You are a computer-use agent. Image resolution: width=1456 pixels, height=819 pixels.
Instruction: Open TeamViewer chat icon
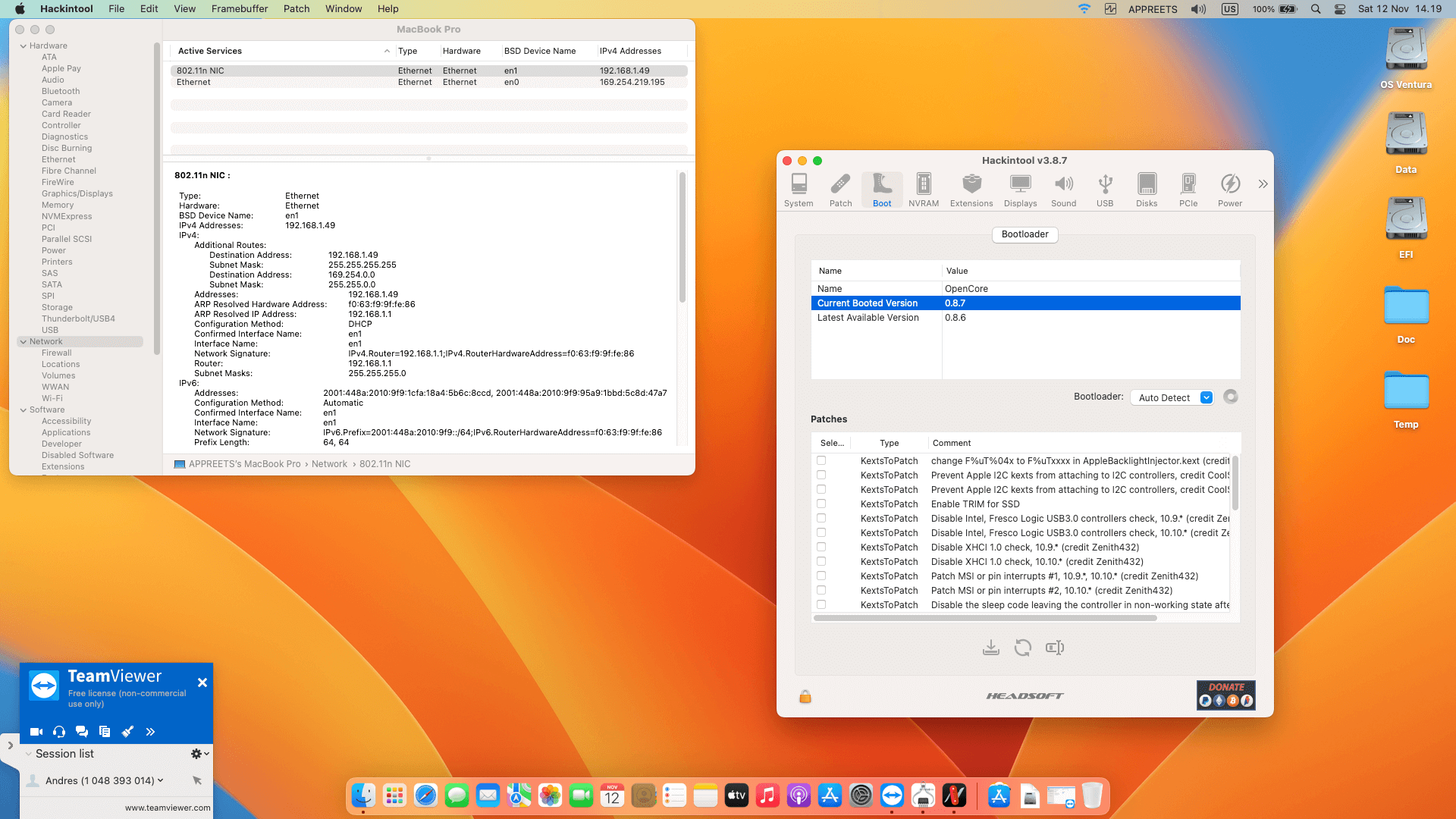[x=82, y=732]
